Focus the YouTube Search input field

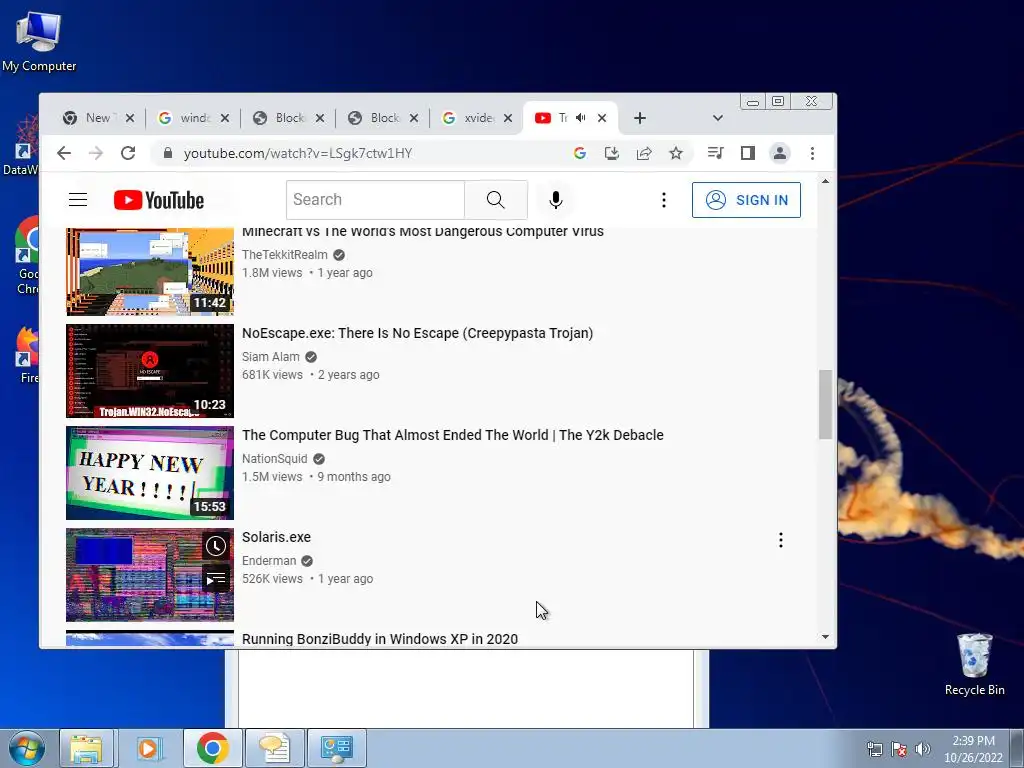[x=376, y=200]
